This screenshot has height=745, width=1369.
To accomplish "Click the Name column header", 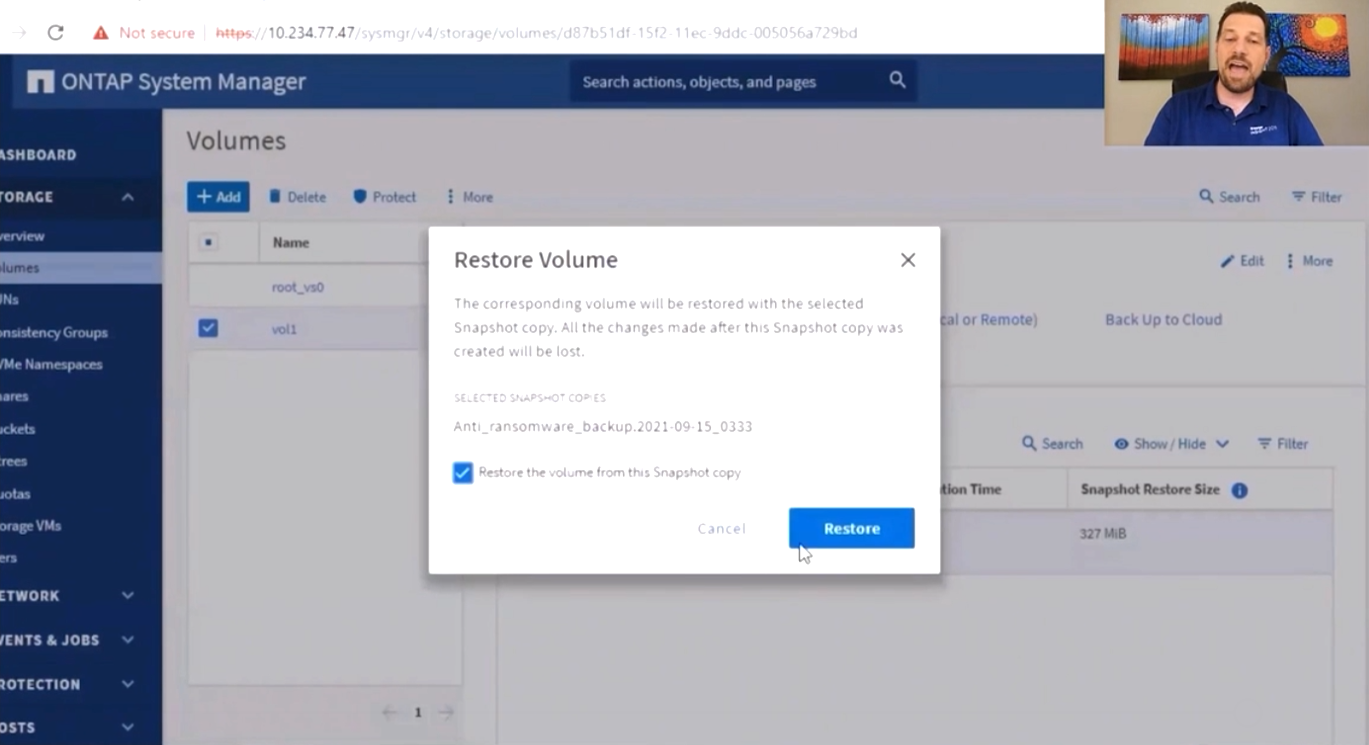I will (291, 242).
